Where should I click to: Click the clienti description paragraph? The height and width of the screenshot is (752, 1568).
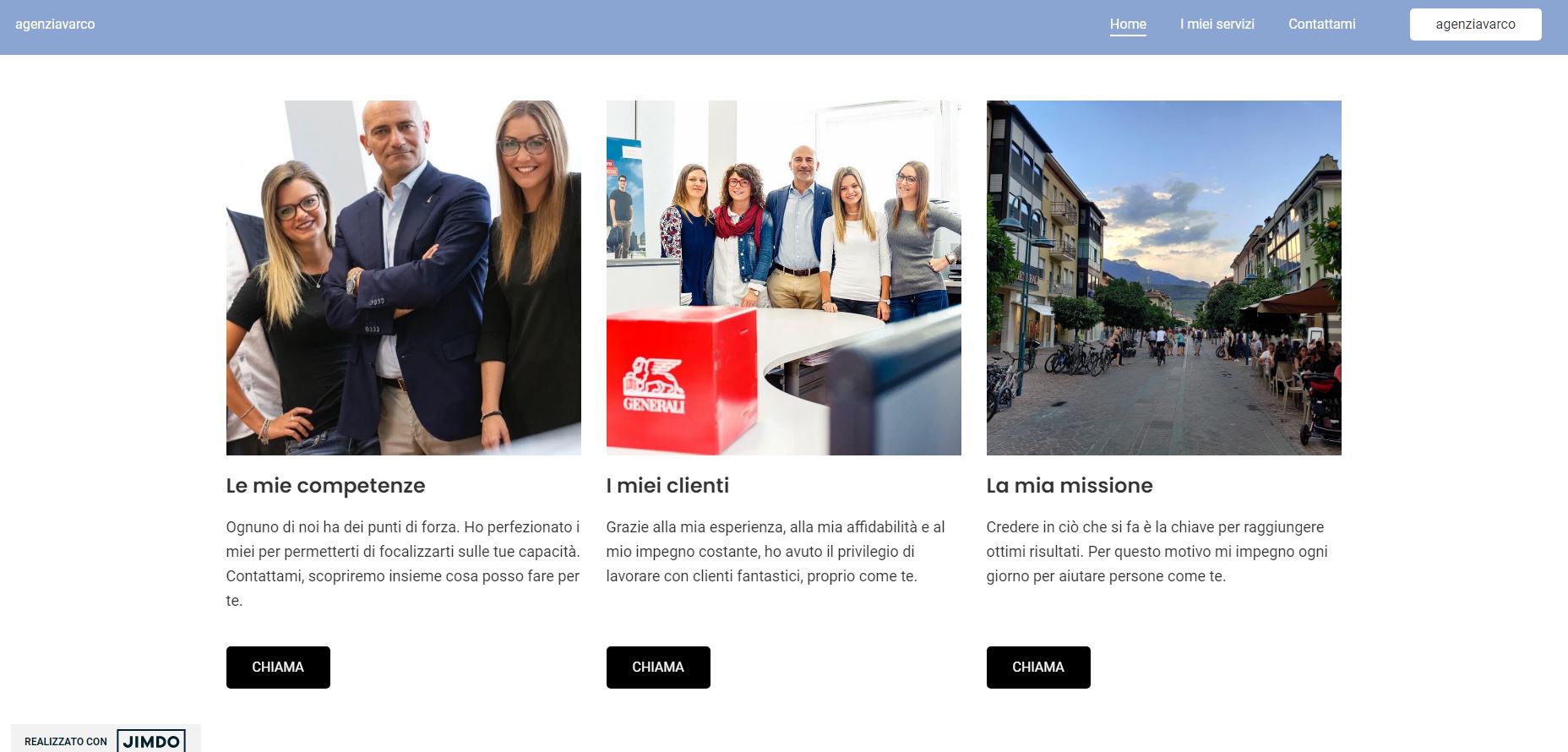point(776,552)
